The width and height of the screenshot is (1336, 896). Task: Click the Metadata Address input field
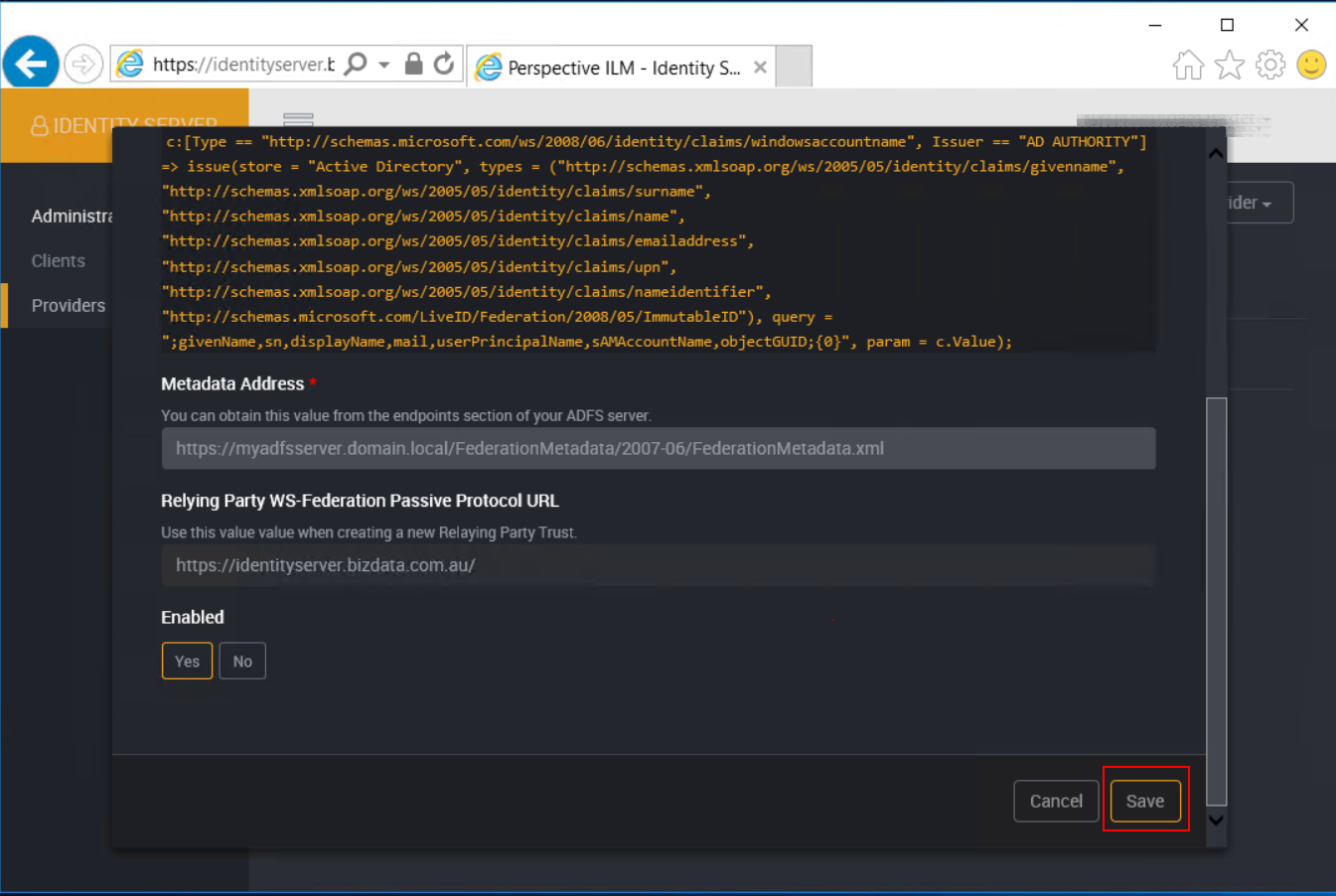coord(659,448)
